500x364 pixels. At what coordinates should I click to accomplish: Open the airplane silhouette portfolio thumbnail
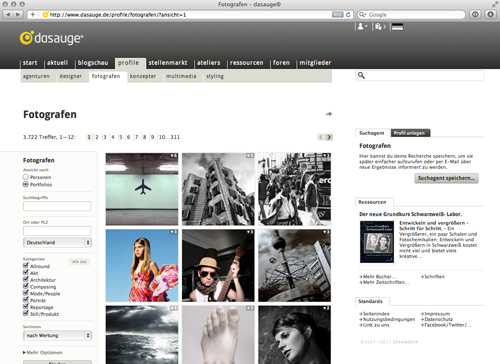(142, 189)
